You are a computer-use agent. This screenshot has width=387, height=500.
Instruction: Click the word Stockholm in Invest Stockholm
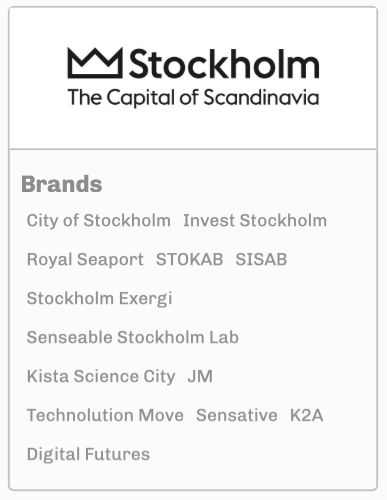(x=283, y=221)
